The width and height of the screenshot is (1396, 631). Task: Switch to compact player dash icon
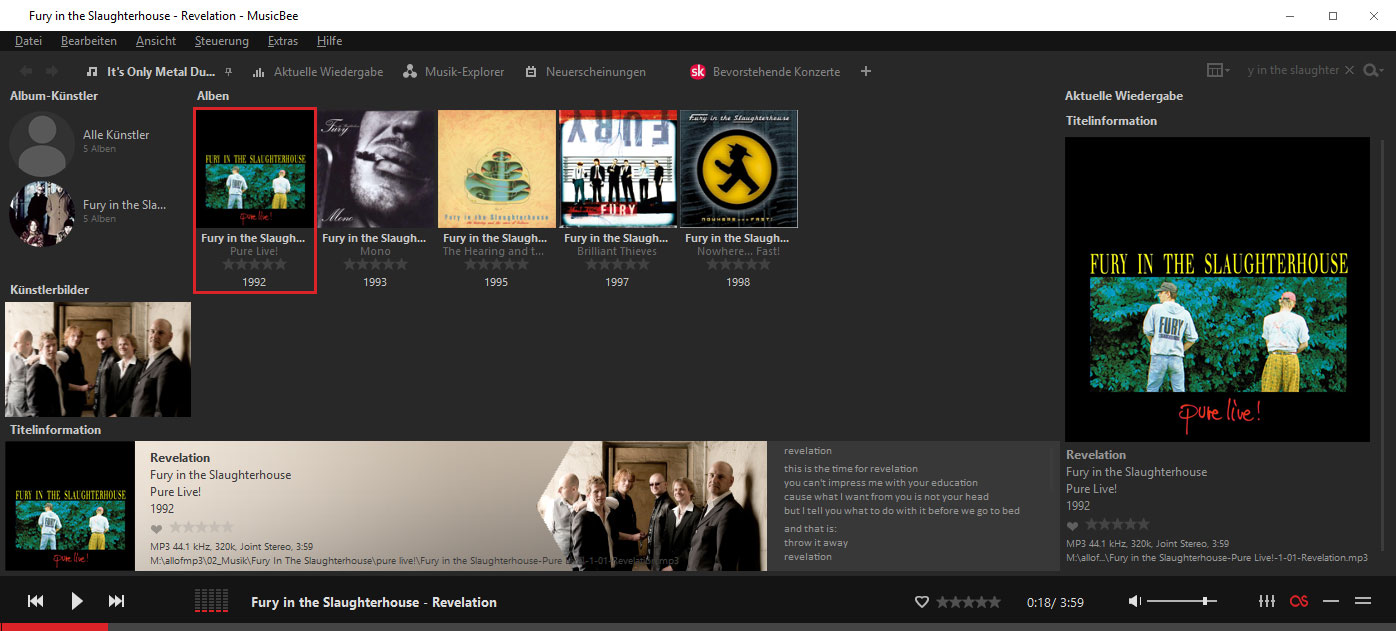[1331, 601]
